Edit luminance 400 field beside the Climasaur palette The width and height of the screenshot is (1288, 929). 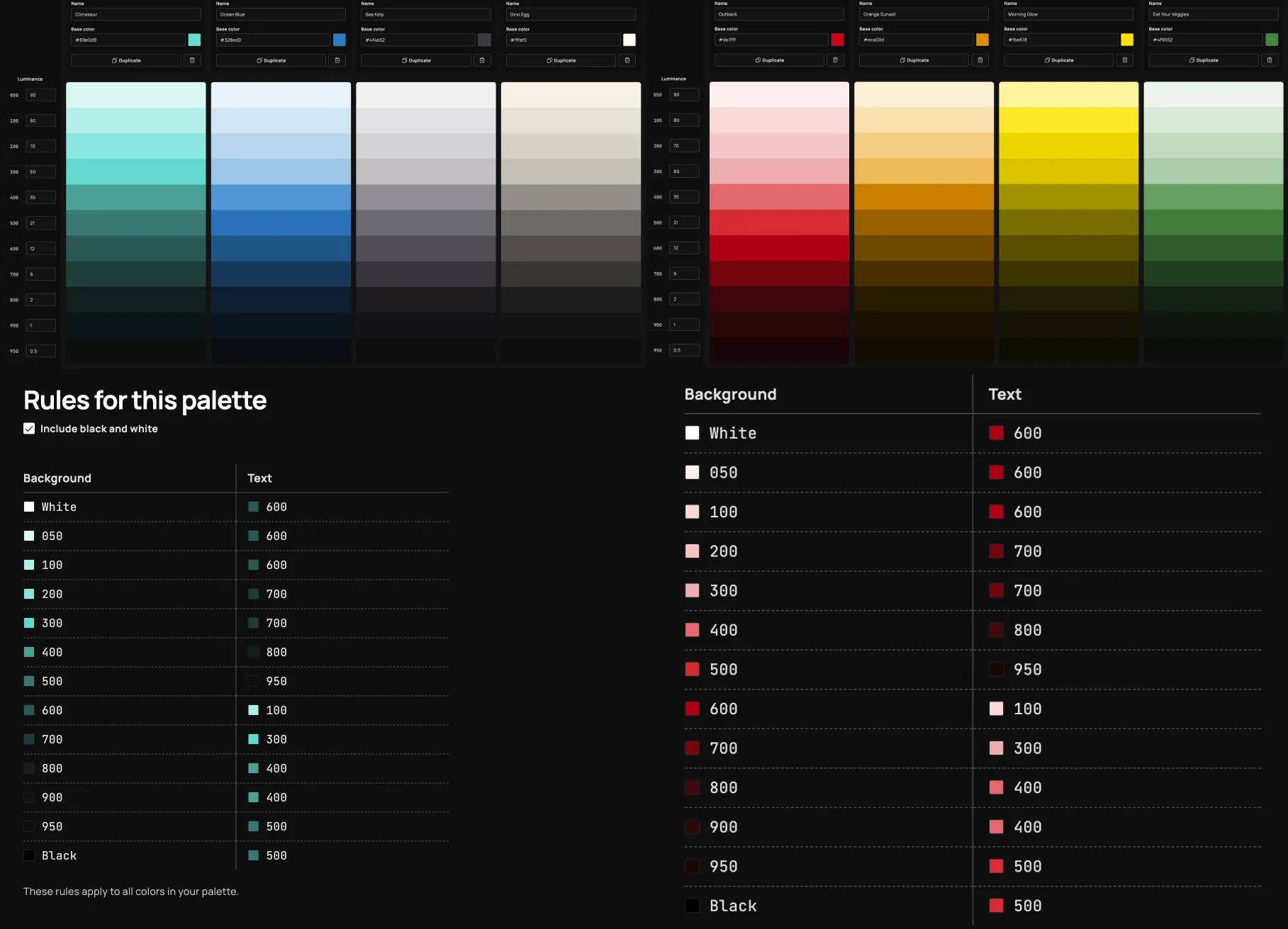pos(40,197)
